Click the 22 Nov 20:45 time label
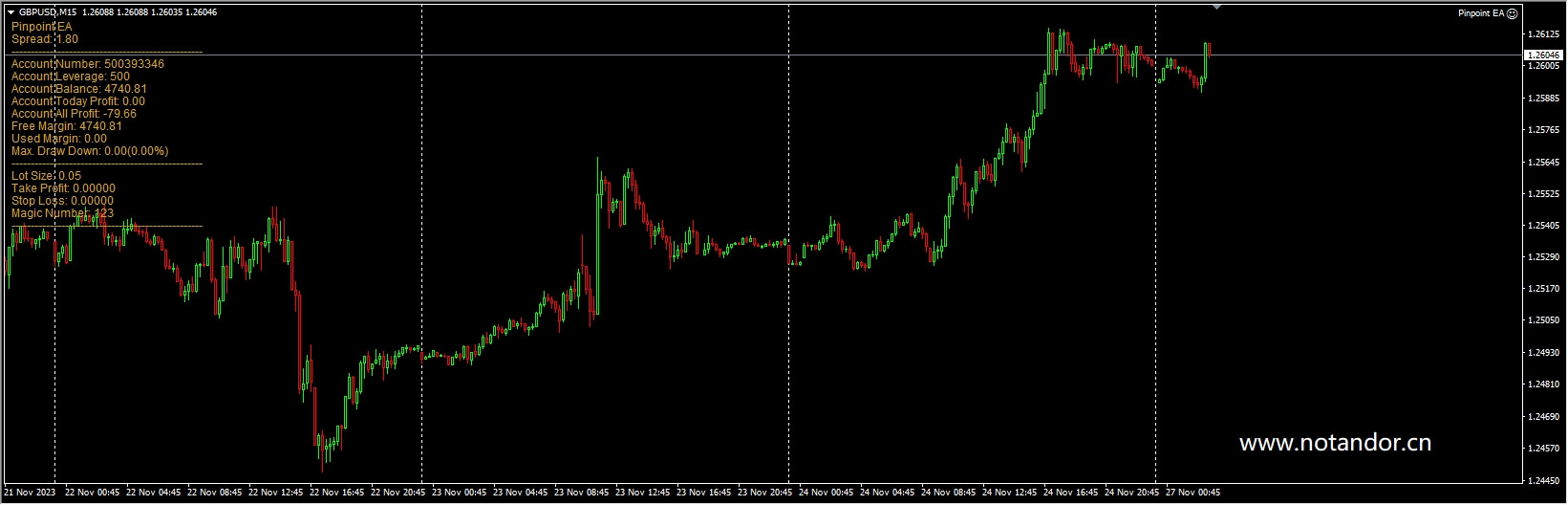 [397, 493]
